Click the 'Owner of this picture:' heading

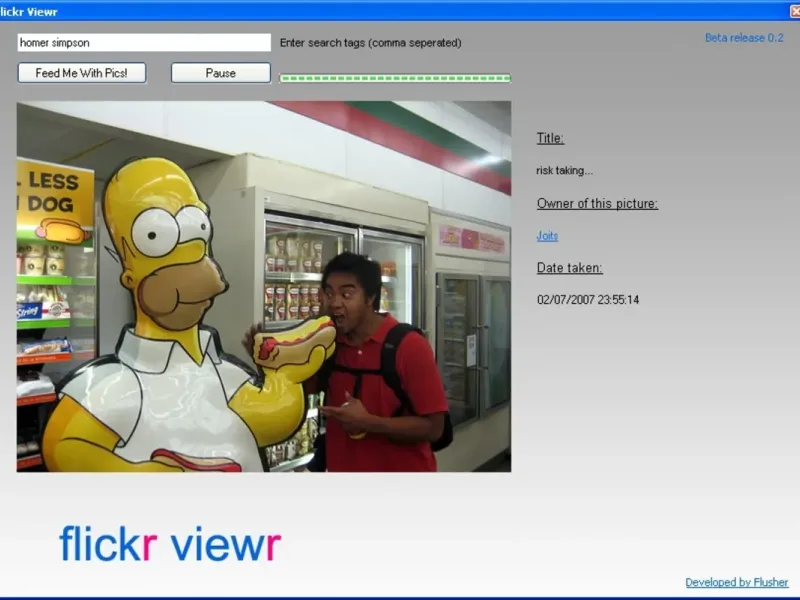point(597,204)
